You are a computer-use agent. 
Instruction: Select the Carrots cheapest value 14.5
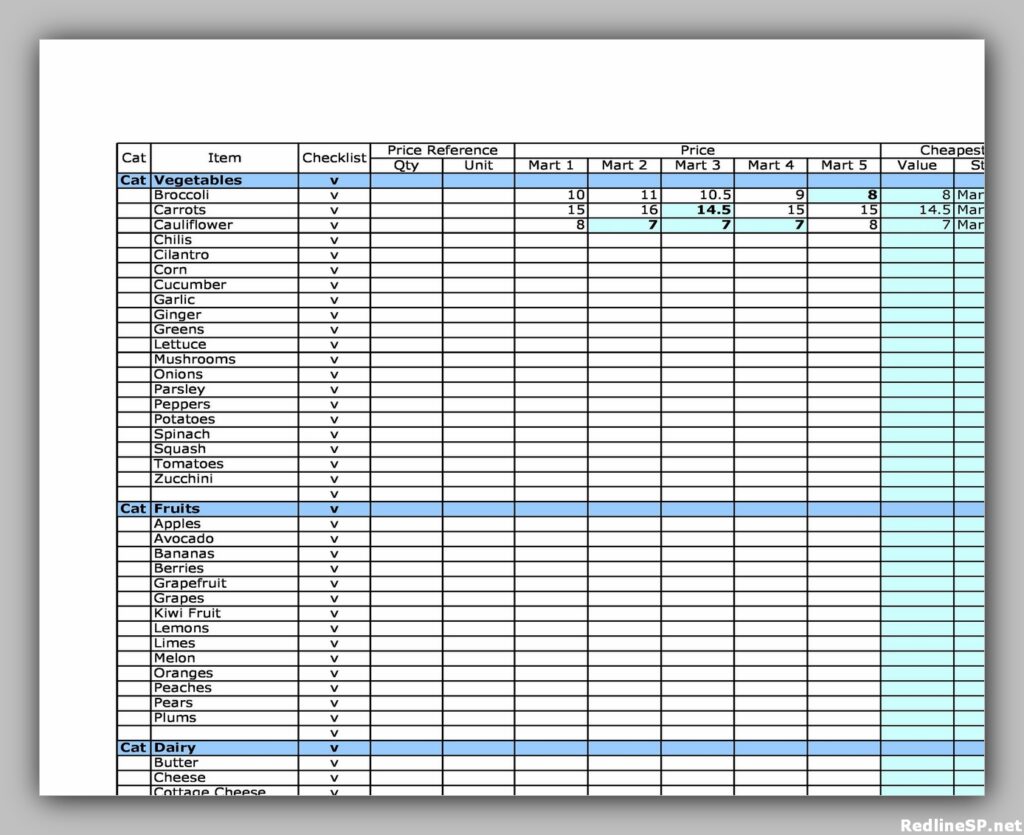[917, 210]
